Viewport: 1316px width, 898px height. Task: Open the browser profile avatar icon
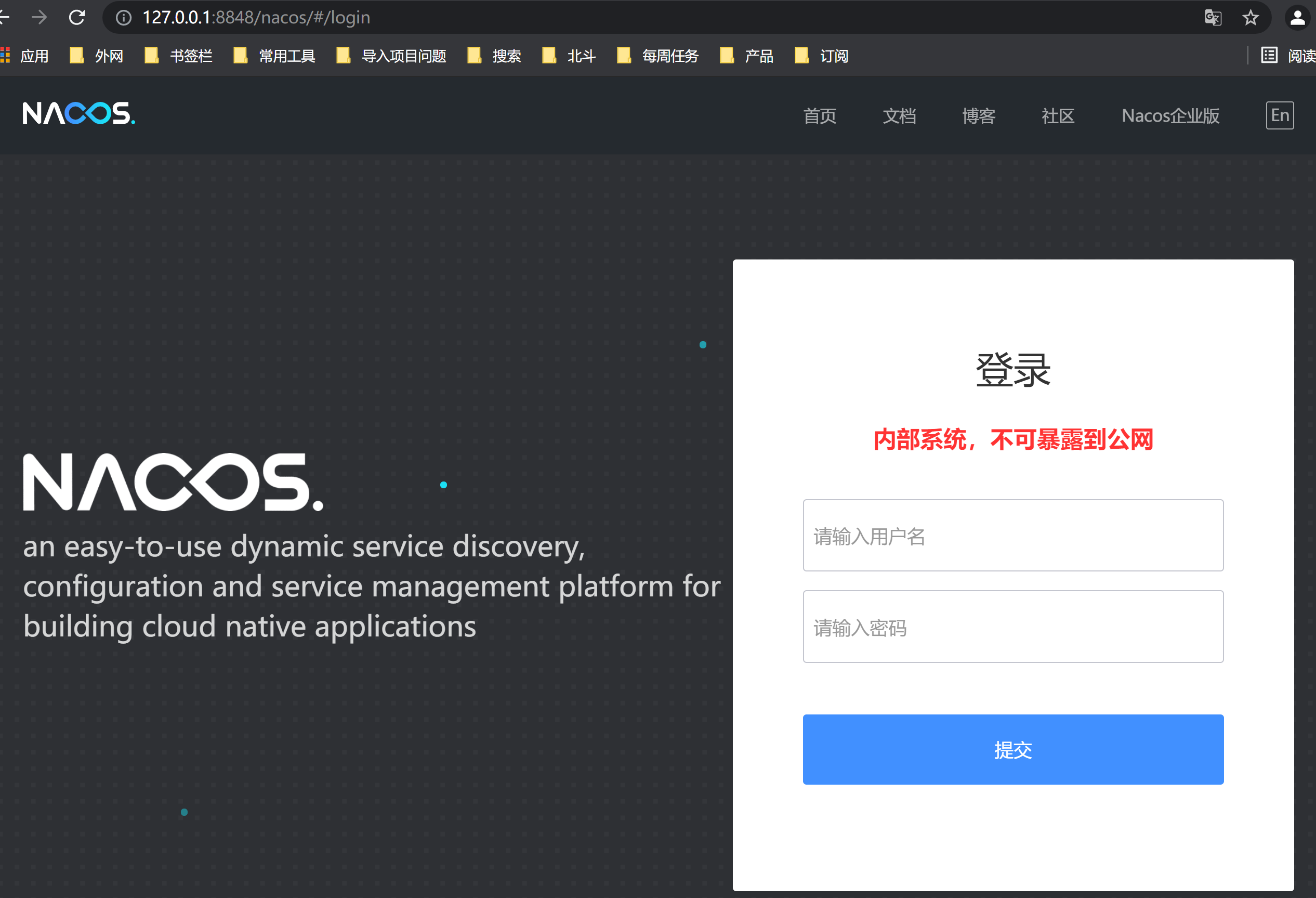tap(1297, 18)
